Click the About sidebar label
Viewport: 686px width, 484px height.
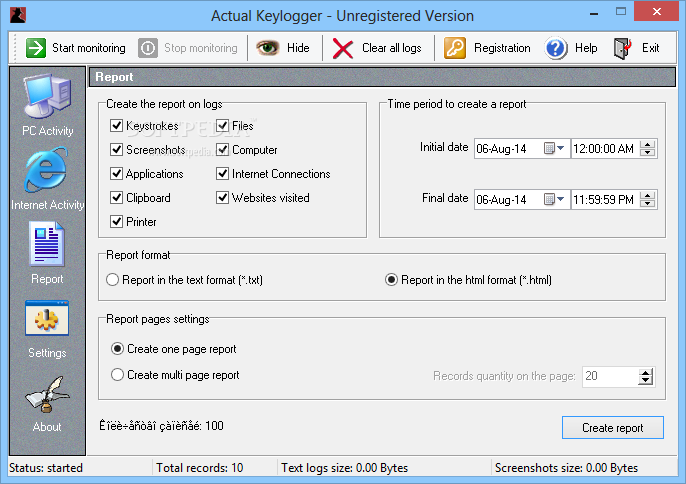(x=47, y=427)
